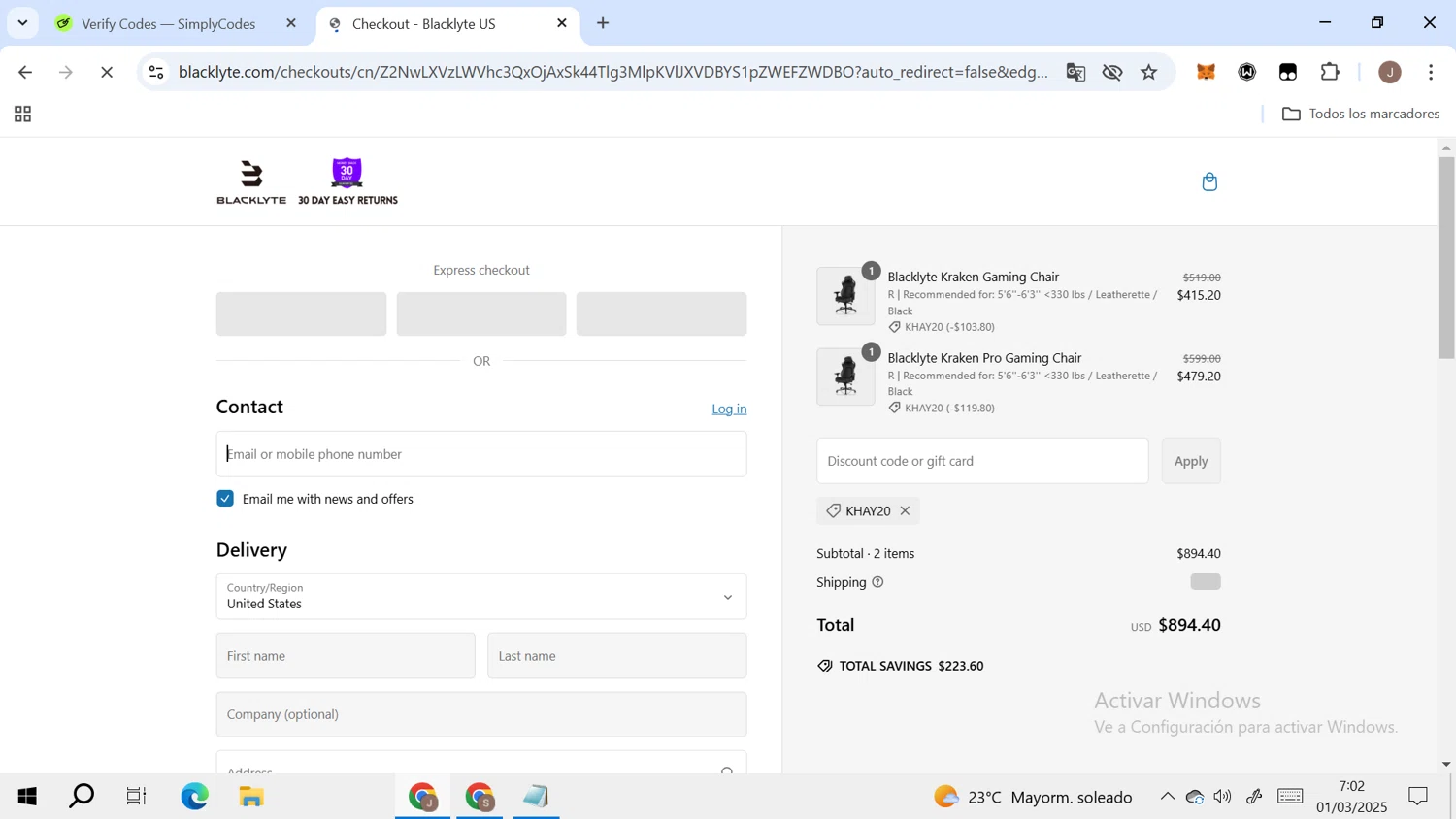
Task: Focus the Email or mobile phone number field
Action: coord(481,454)
